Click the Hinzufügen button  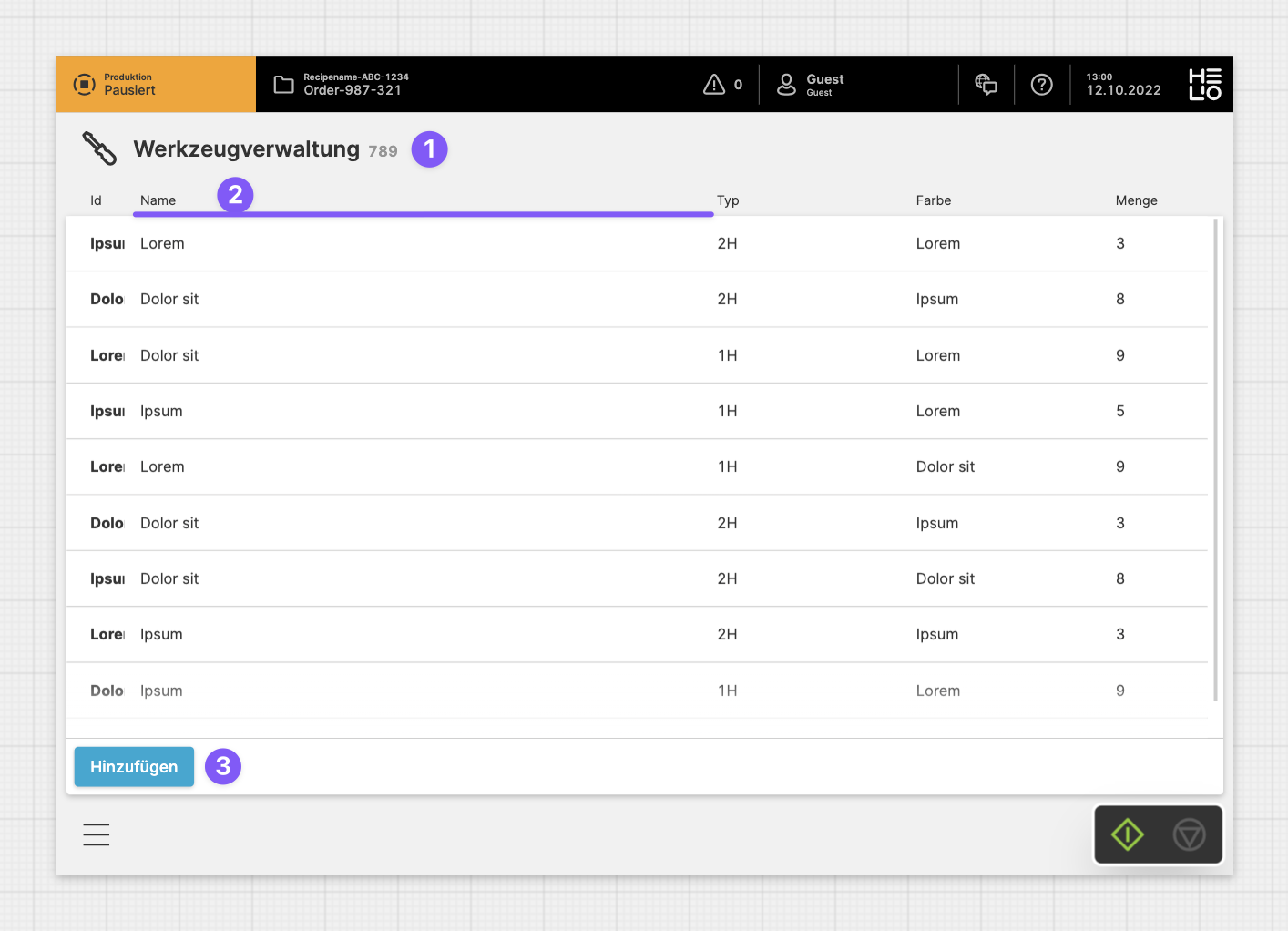[x=134, y=767]
